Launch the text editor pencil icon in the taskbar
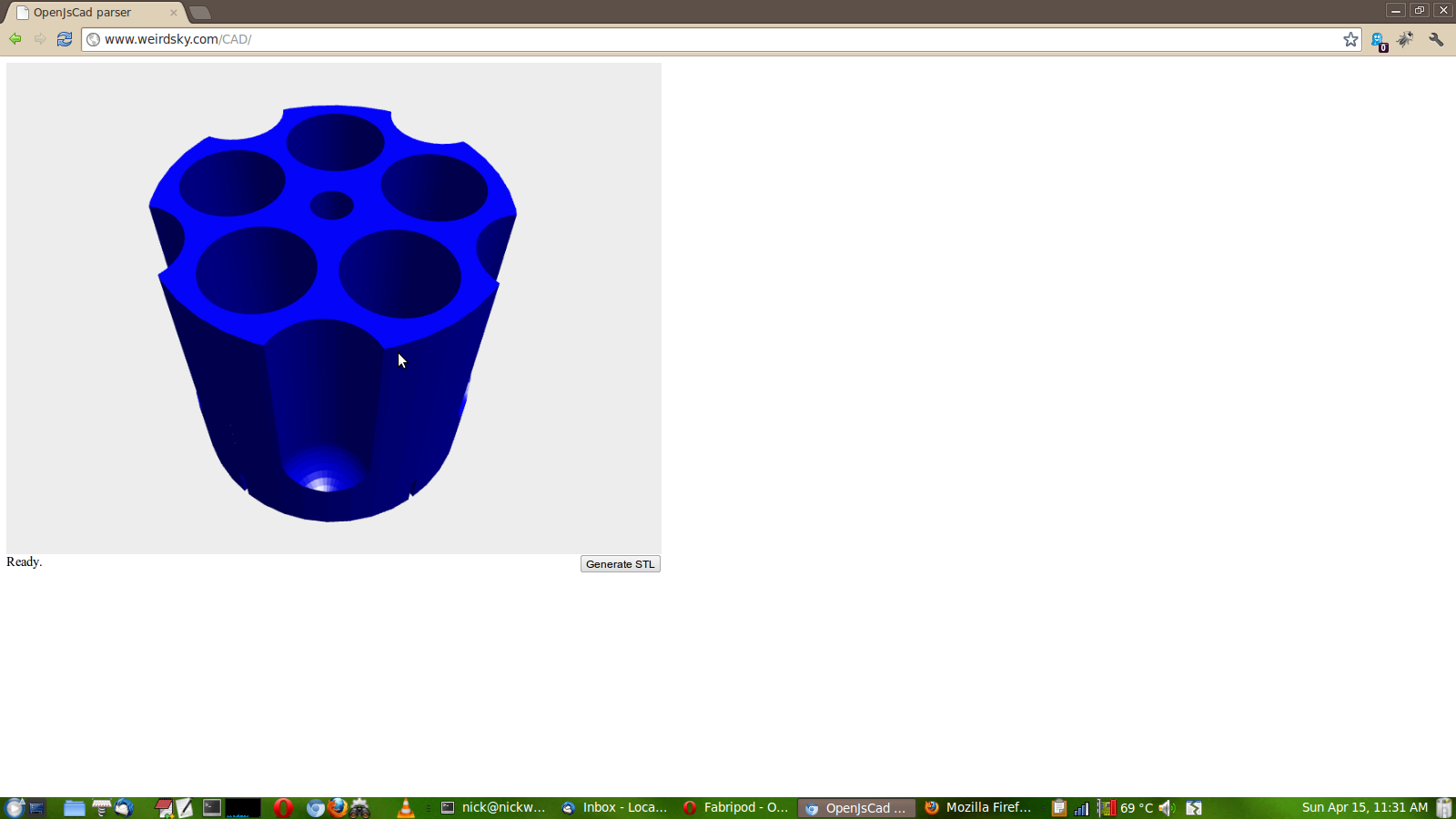Viewport: 1456px width, 819px height. [x=185, y=807]
